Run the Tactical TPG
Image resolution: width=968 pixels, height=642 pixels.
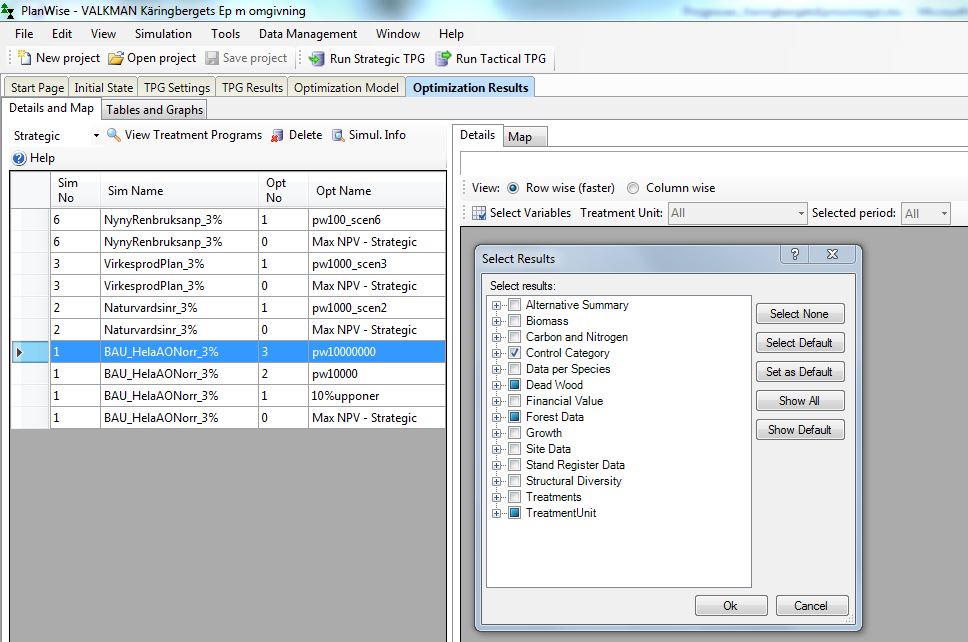[x=443, y=59]
